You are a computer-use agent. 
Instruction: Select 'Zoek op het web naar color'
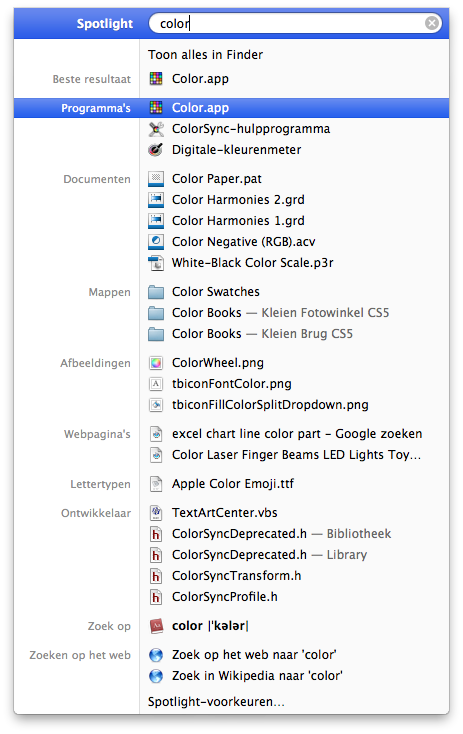(254, 655)
